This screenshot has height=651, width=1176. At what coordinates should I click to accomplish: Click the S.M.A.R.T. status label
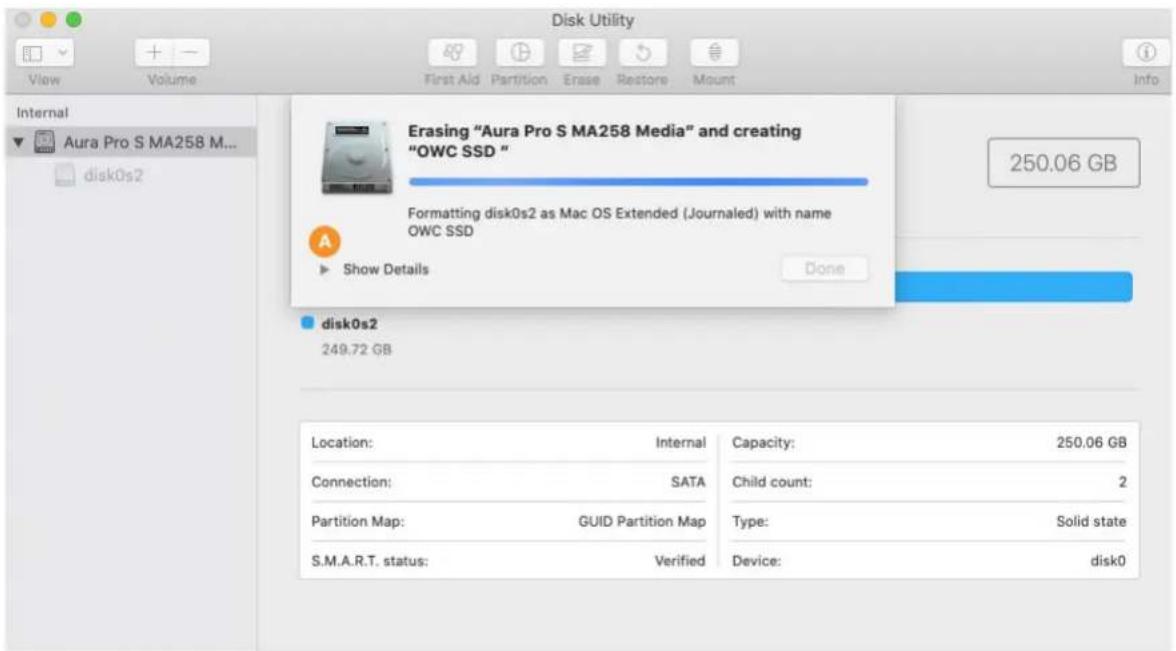370,561
